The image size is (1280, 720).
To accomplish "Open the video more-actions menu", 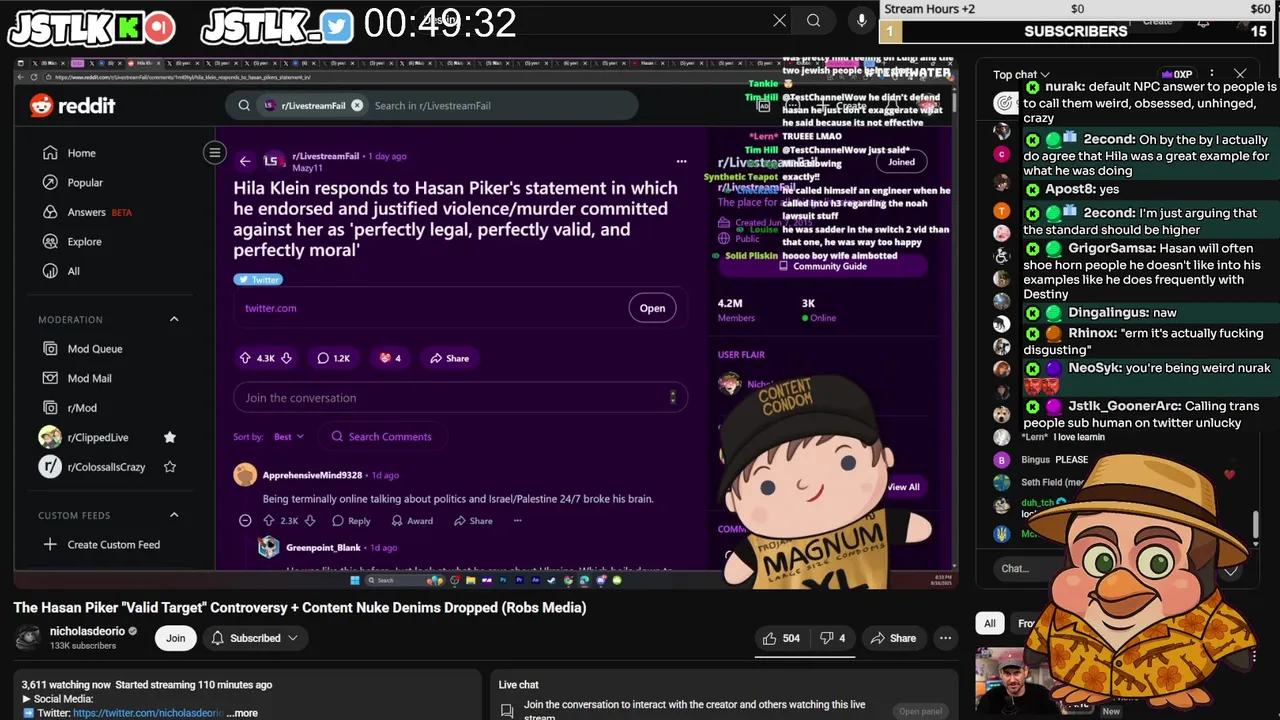I will [945, 638].
